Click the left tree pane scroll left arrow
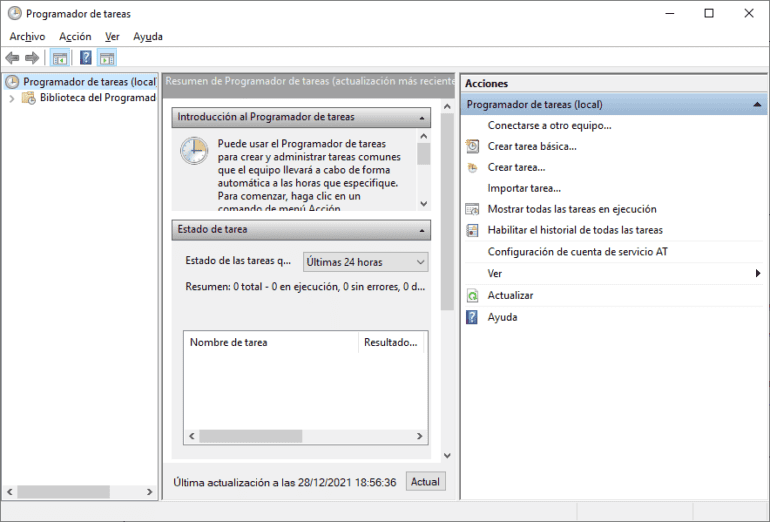This screenshot has height=522, width=770. 10,492
